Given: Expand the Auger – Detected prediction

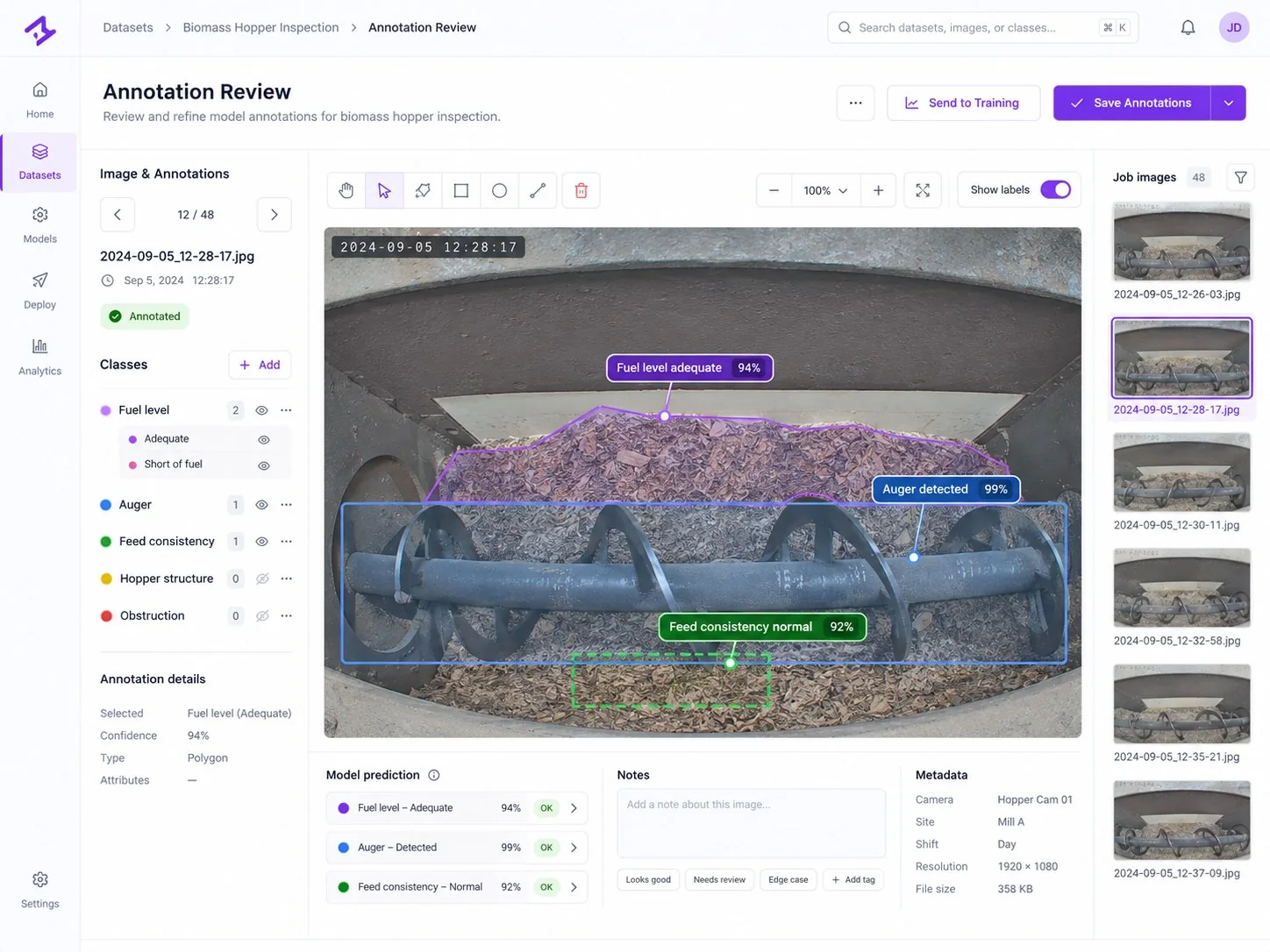Looking at the screenshot, I should (574, 848).
